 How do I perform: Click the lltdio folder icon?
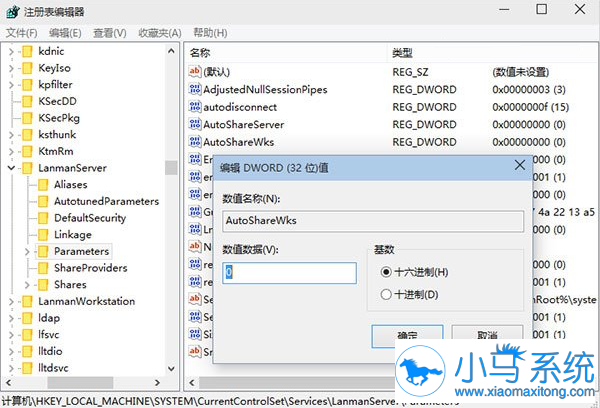27,351
